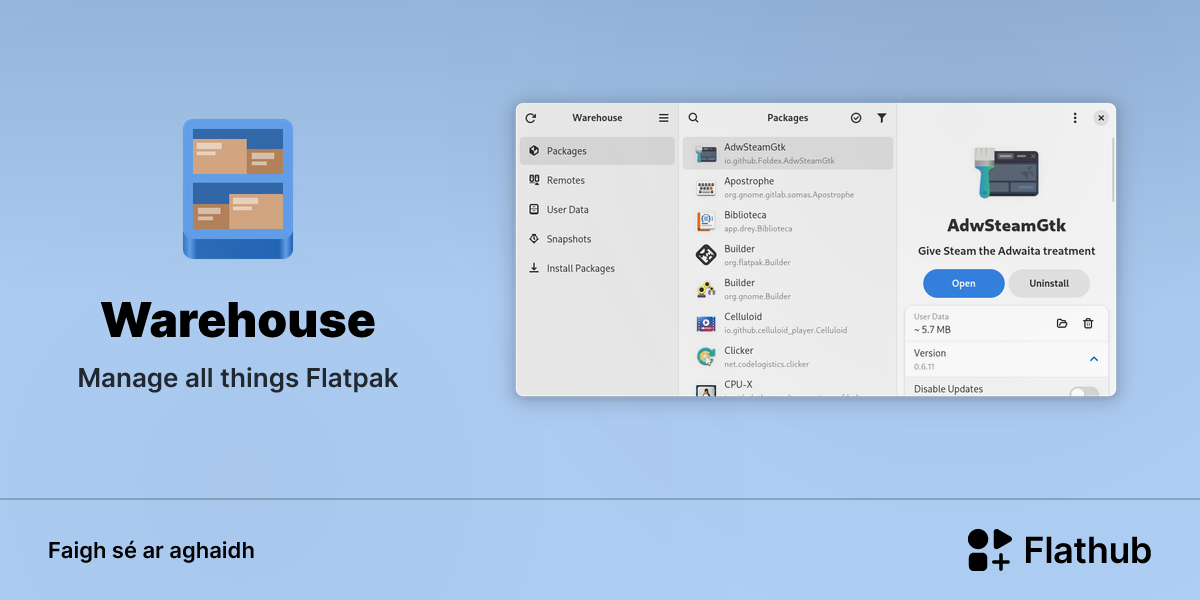Click the Uninstall button
Image resolution: width=1200 pixels, height=600 pixels.
1049,283
